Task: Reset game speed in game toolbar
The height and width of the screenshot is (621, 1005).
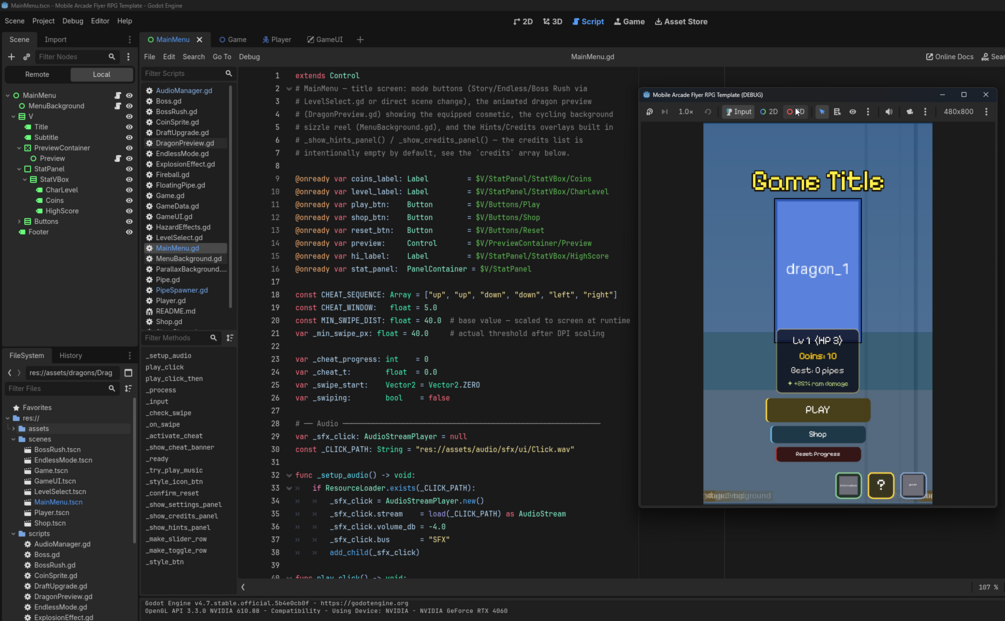Action: 708,112
